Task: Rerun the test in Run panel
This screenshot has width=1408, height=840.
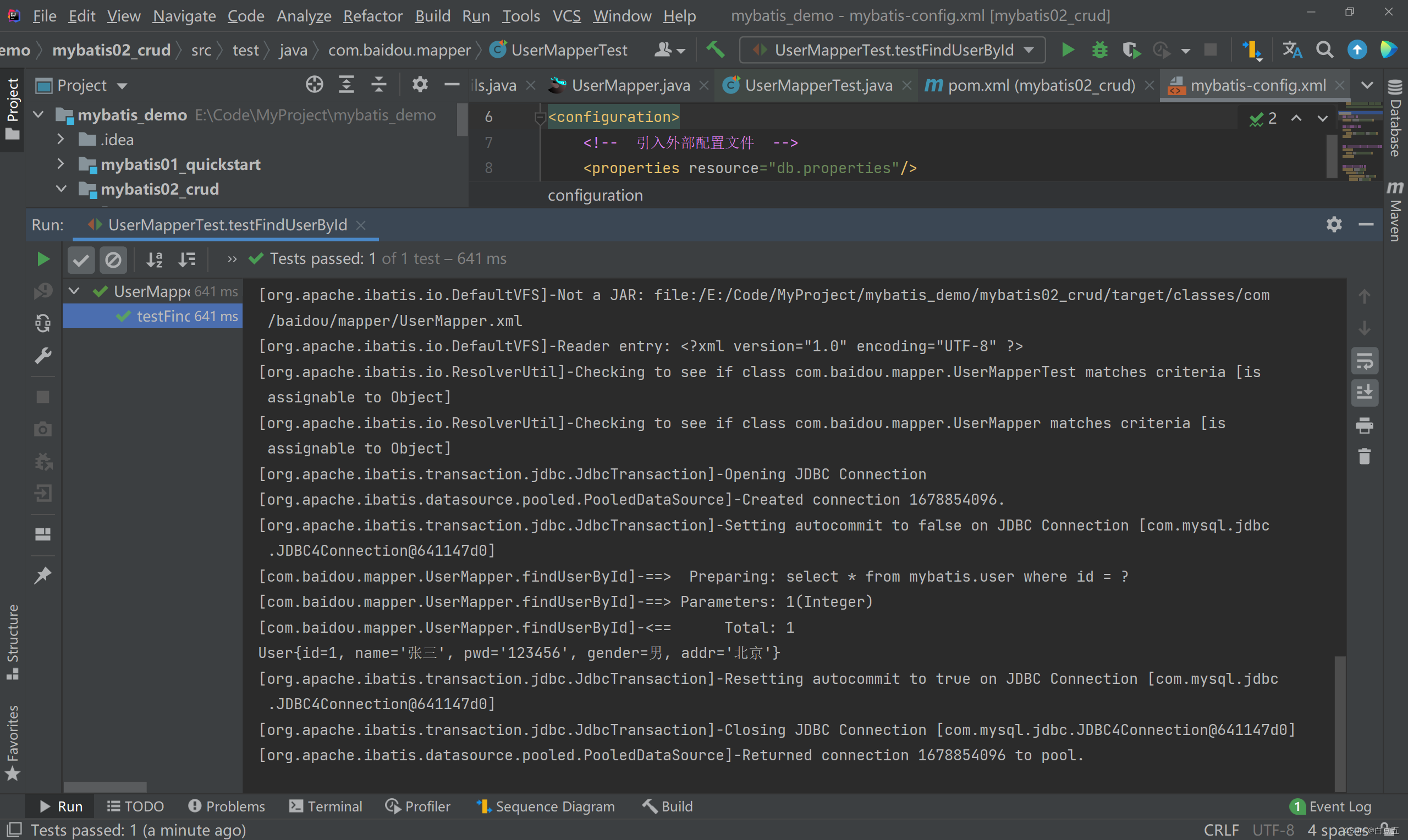Action: (43, 259)
